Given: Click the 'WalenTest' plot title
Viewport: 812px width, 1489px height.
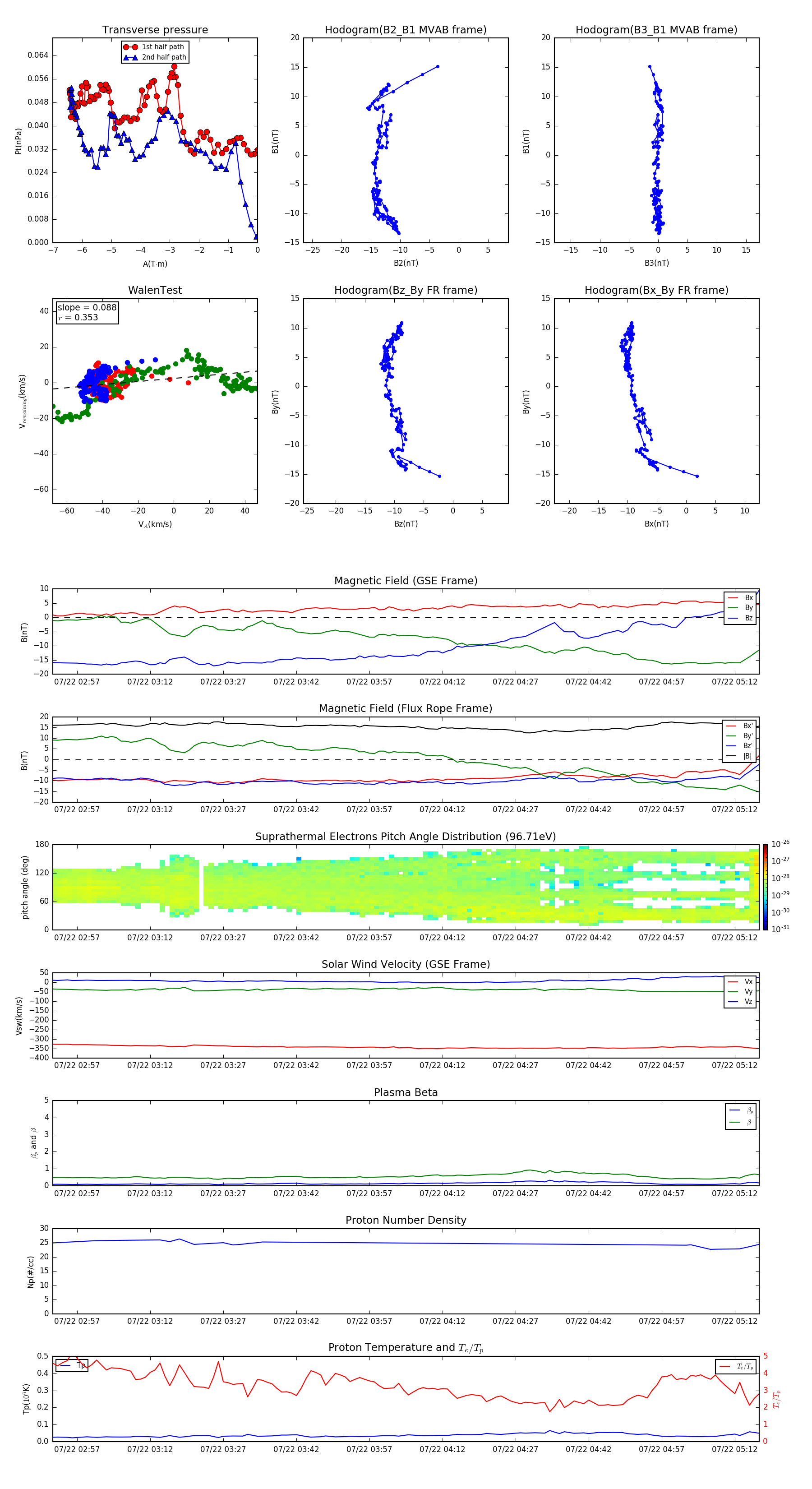Looking at the screenshot, I should pos(155,290).
